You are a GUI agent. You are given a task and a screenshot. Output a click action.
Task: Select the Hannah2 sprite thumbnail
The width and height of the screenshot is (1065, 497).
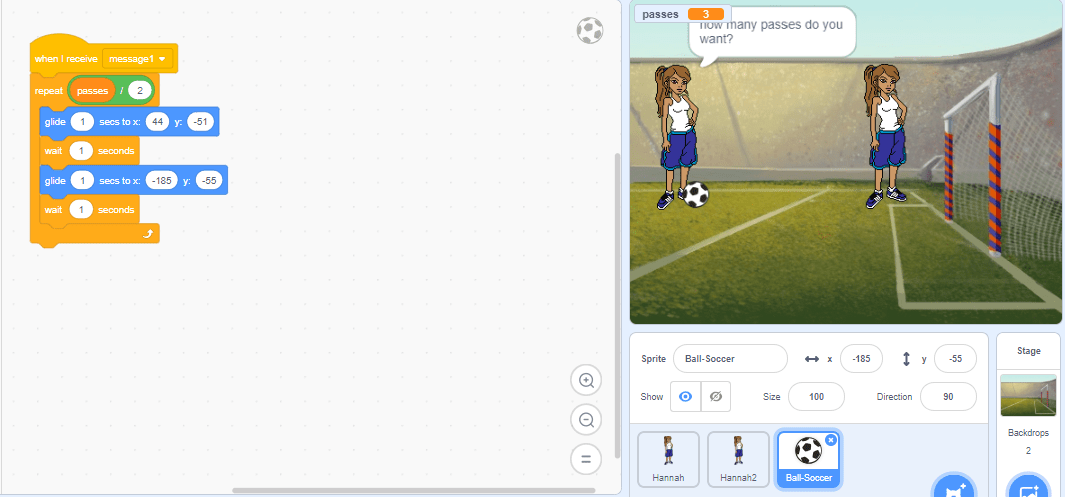coord(738,459)
